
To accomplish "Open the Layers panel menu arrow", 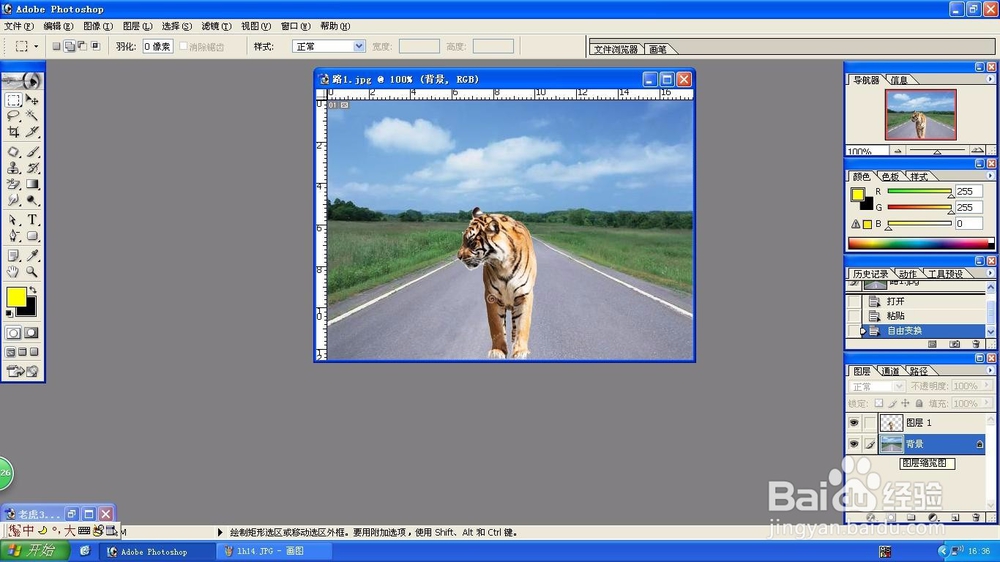I will pyautogui.click(x=990, y=370).
